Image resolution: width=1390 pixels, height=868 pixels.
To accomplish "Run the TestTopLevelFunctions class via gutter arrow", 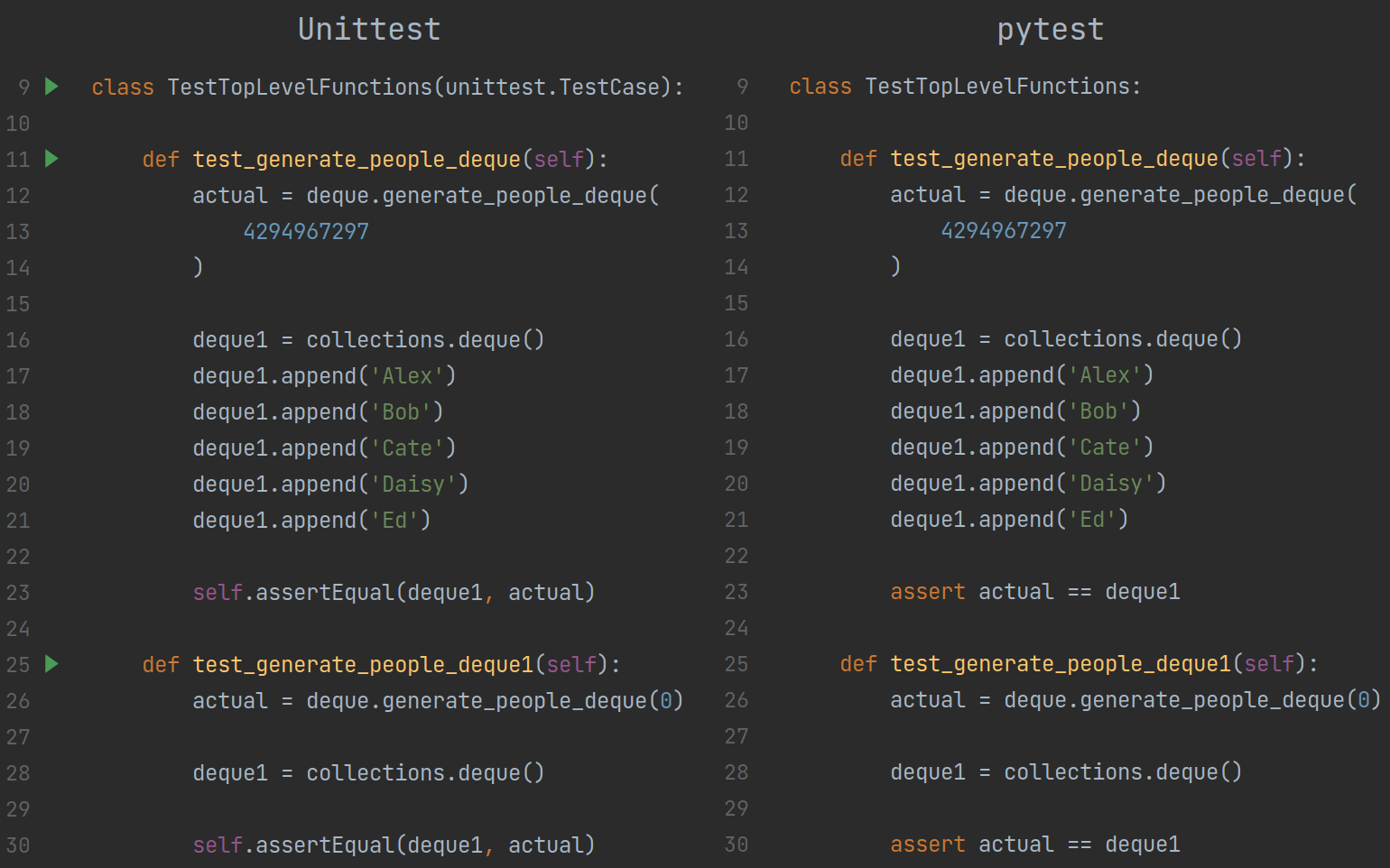I will click(51, 87).
